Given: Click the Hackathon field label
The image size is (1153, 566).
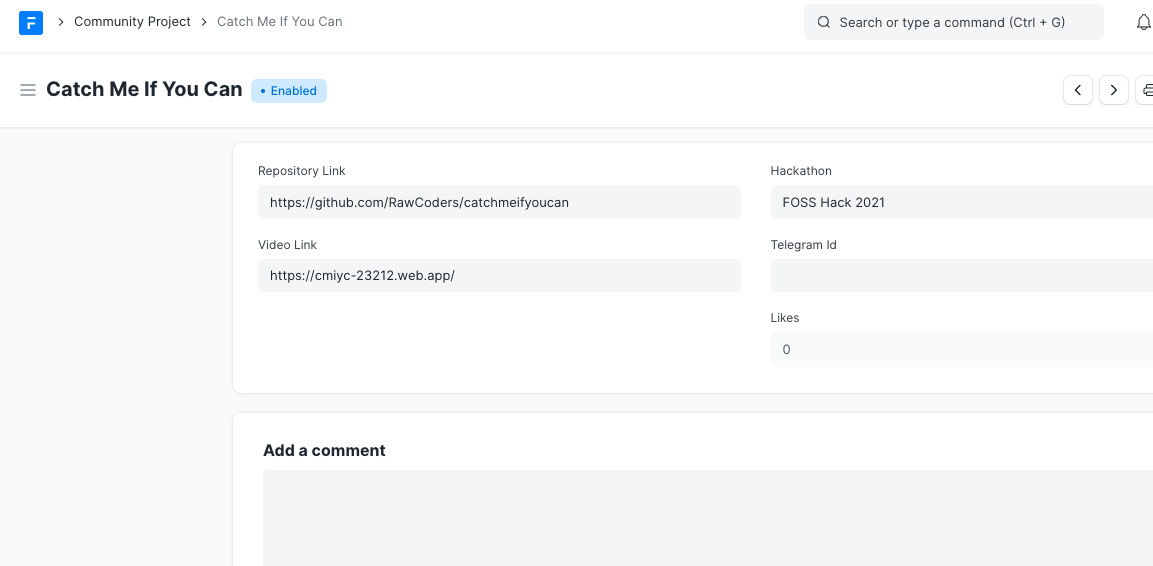Looking at the screenshot, I should click(801, 171).
